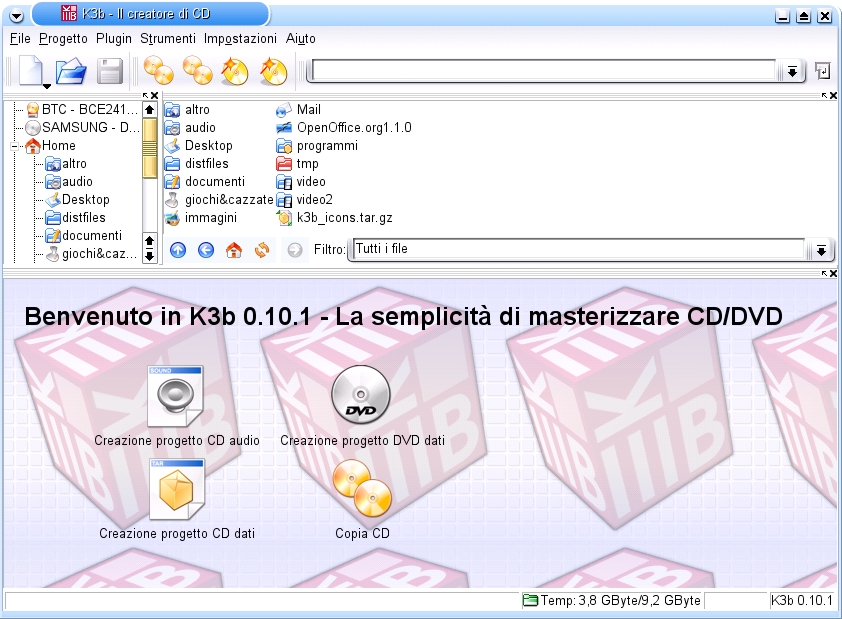Select giochi&caz... in the folder tree
The height and width of the screenshot is (619, 842).
coord(91,253)
